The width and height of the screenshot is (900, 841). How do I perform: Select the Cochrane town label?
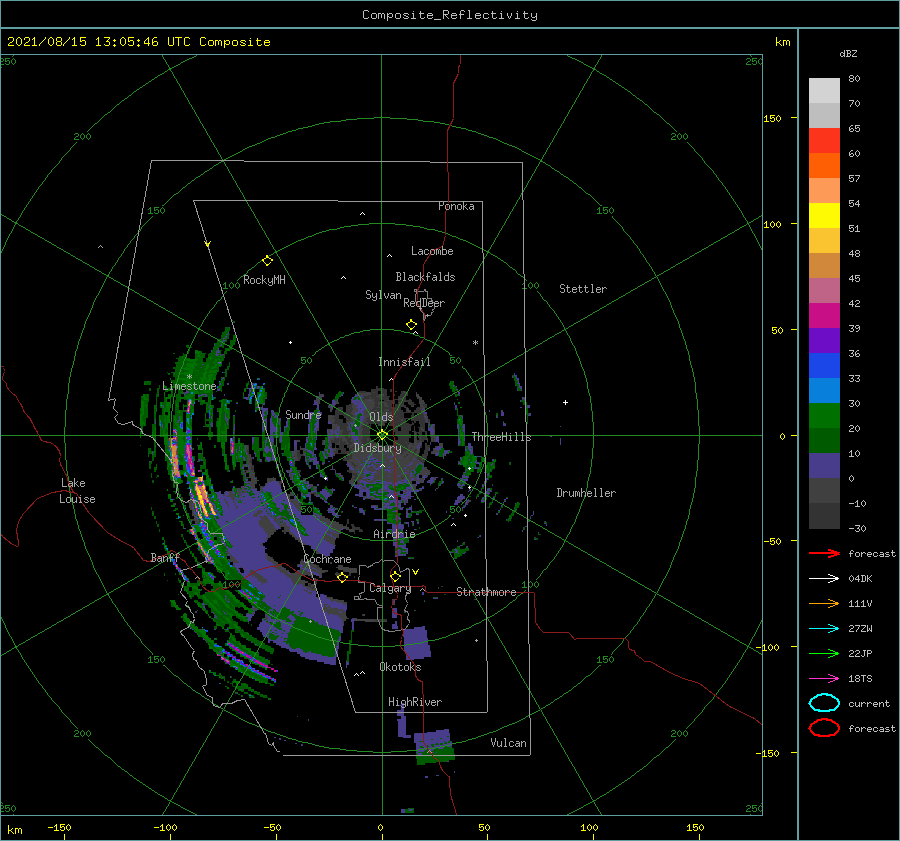tap(327, 559)
